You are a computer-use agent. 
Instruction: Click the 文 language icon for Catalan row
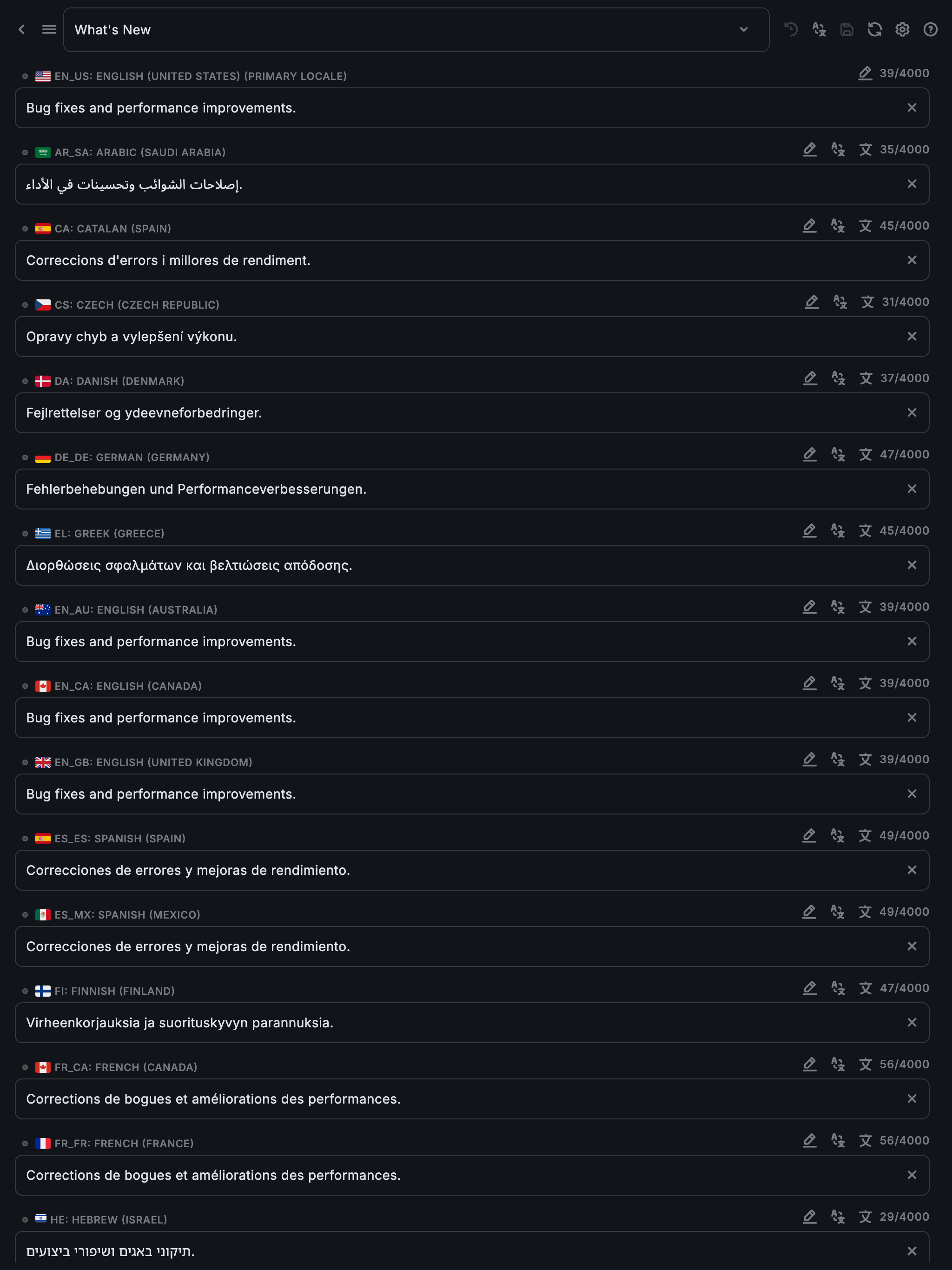[865, 226]
